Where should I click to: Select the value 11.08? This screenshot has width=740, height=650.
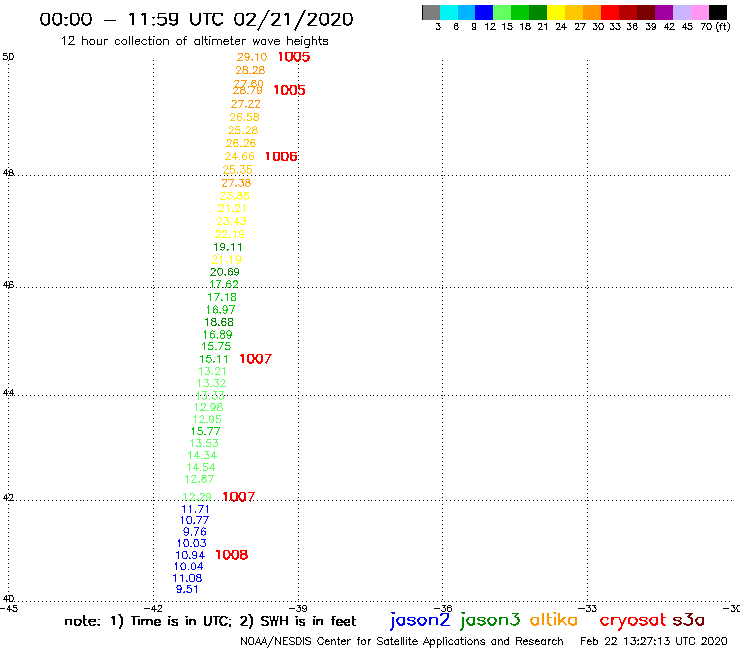coord(187,578)
